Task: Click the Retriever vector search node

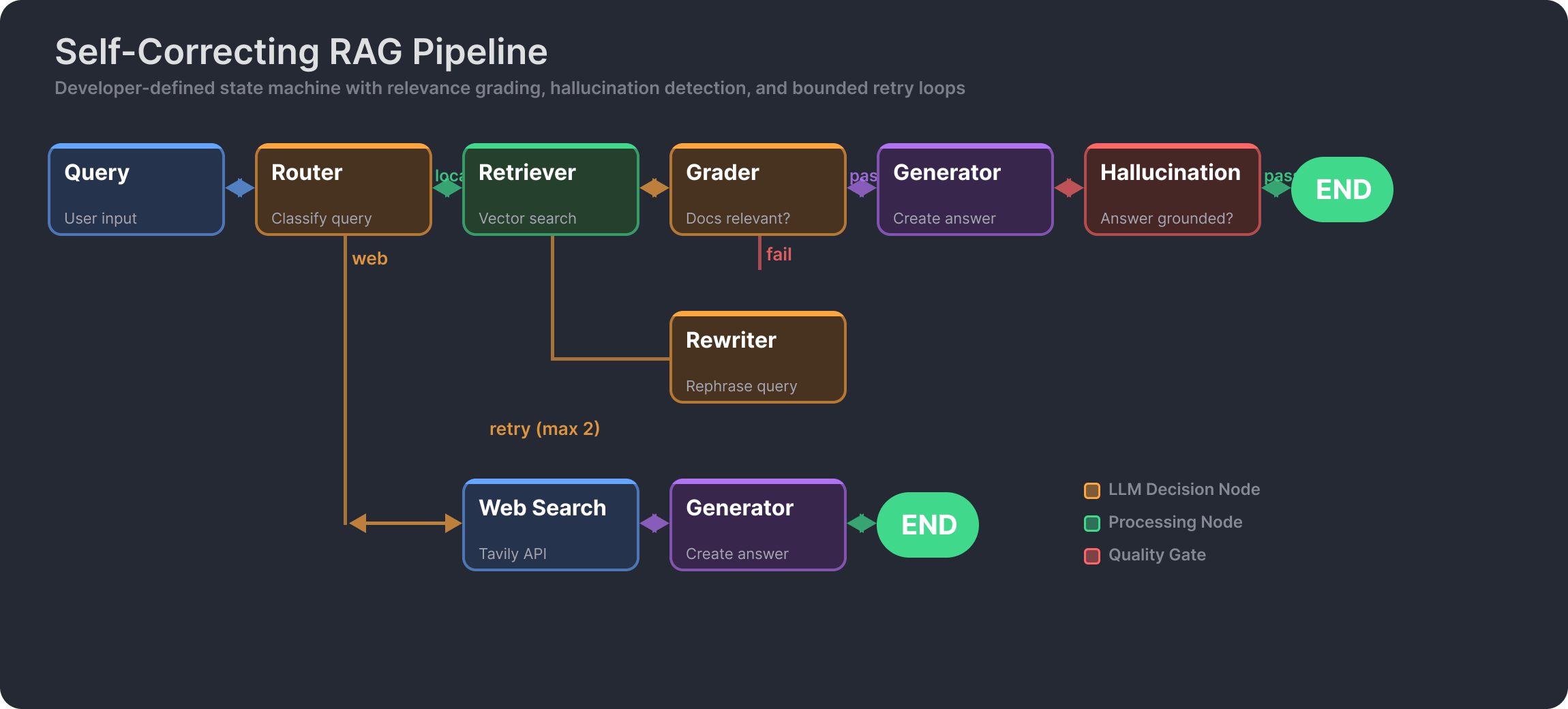Action: 551,190
